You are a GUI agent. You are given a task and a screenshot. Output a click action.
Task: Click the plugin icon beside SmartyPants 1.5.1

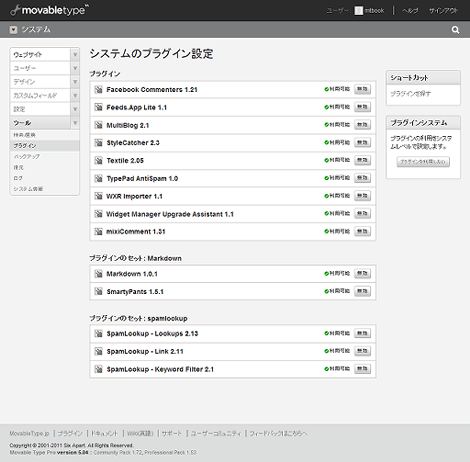point(98,292)
